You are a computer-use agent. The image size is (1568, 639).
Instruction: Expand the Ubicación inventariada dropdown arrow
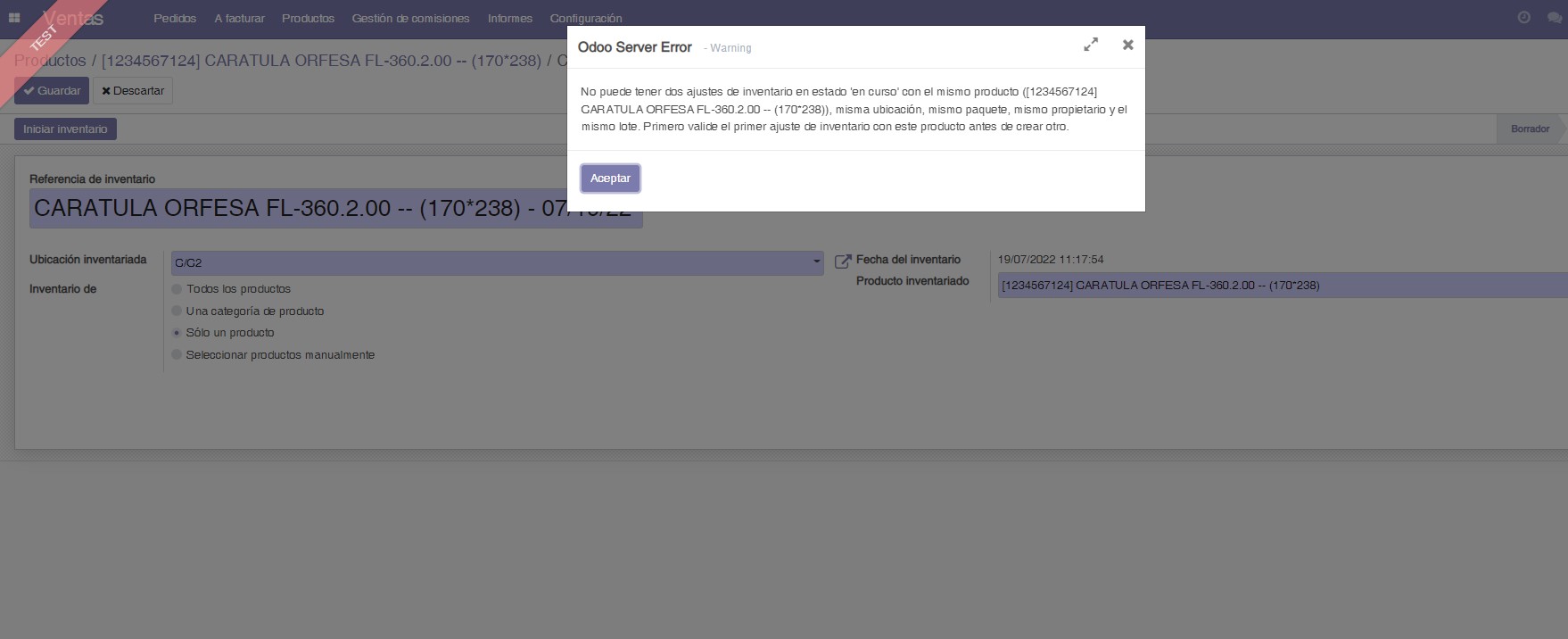point(816,262)
